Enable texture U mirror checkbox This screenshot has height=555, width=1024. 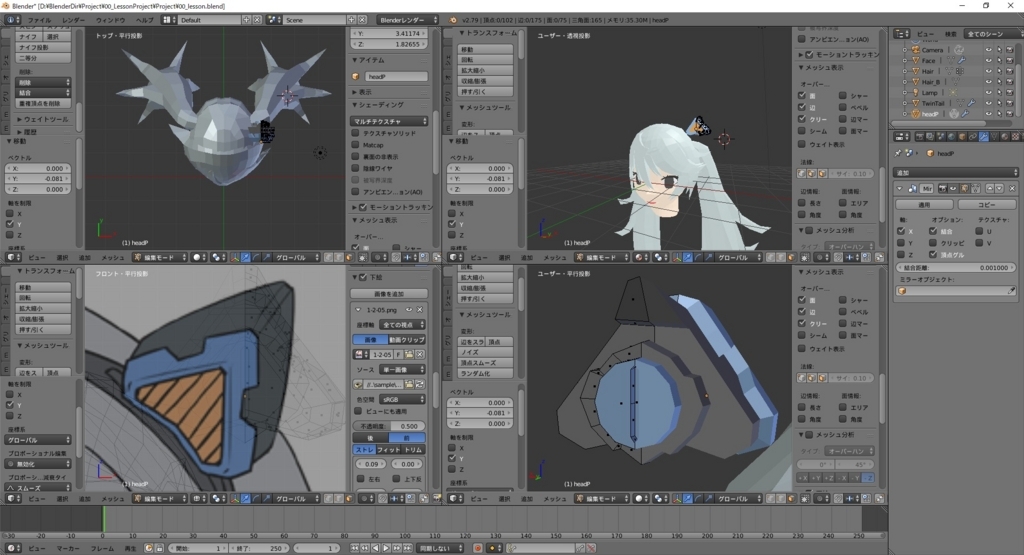click(x=979, y=231)
